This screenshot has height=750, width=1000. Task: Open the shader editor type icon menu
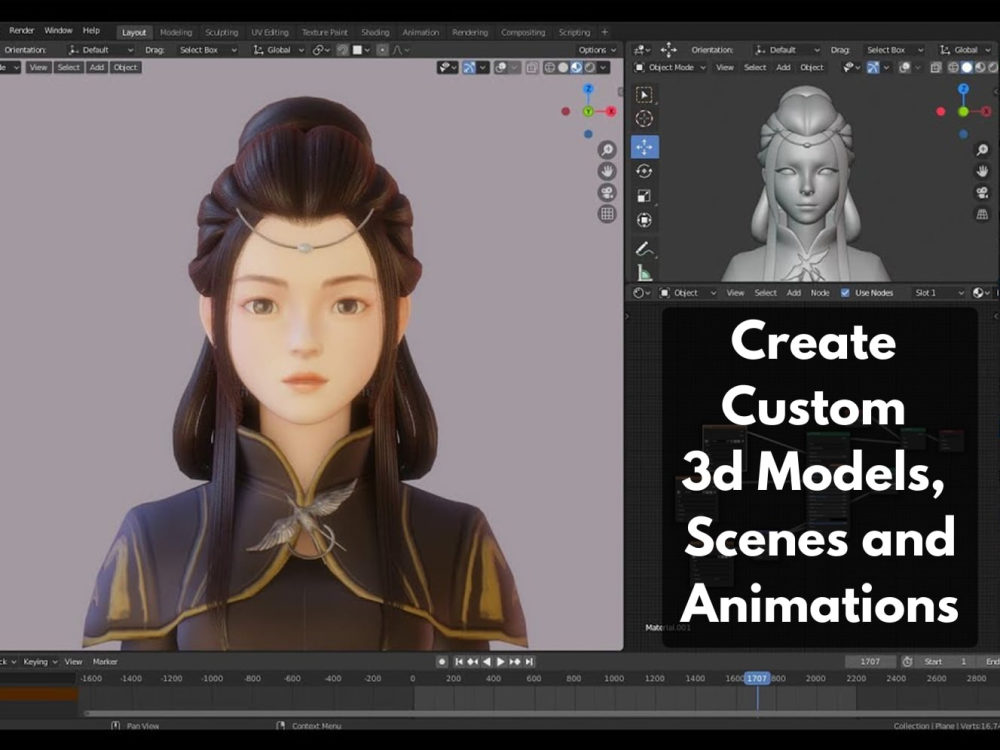click(x=641, y=293)
